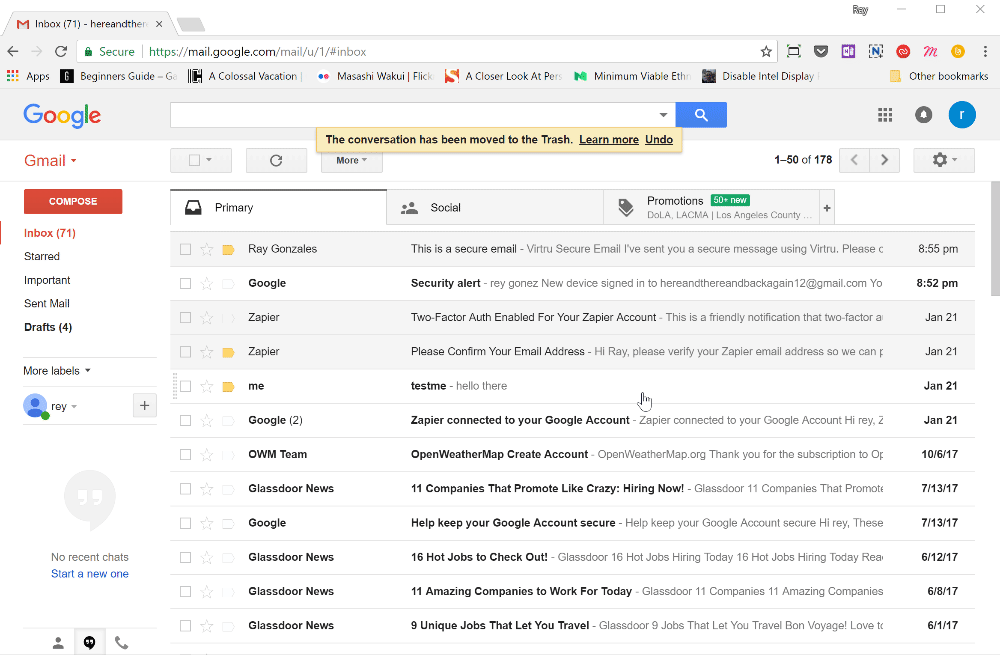
Task: Open Google notifications bell
Action: tap(923, 115)
